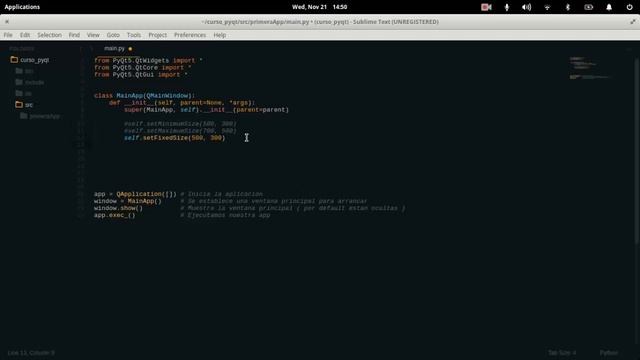
Task: Click the from PyQt5.QtGui import line
Action: click(141, 75)
